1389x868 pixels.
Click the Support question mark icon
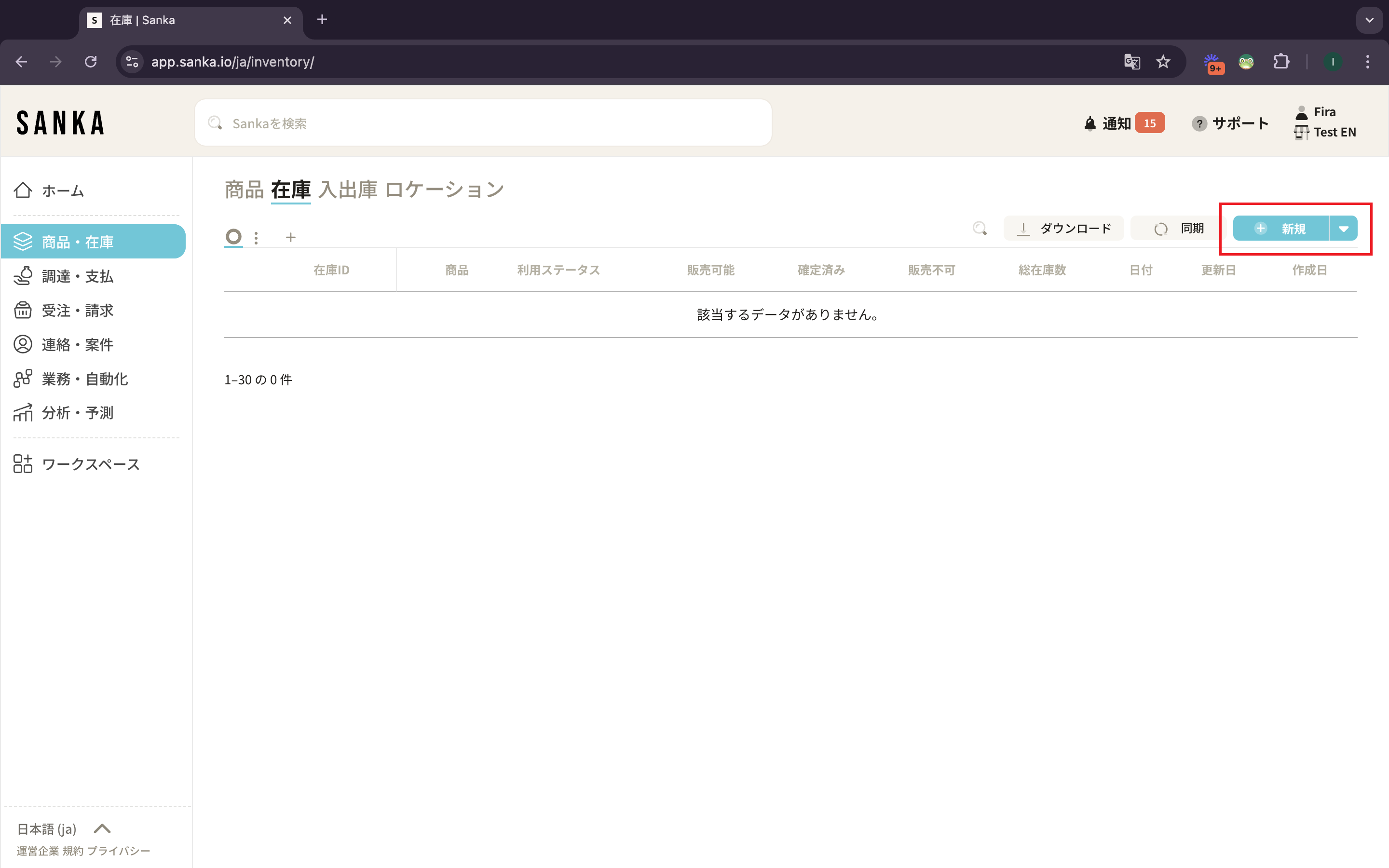click(x=1199, y=123)
